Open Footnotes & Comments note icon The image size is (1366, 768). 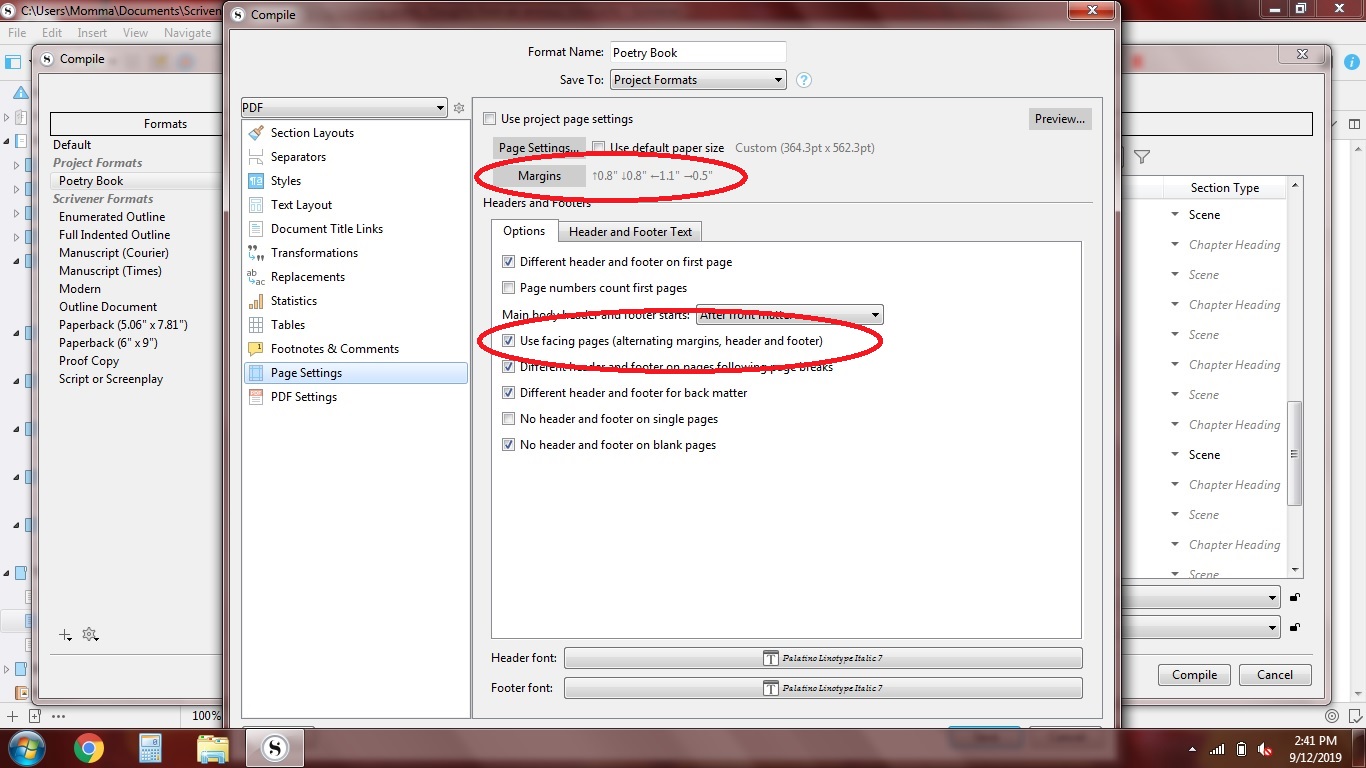click(255, 349)
